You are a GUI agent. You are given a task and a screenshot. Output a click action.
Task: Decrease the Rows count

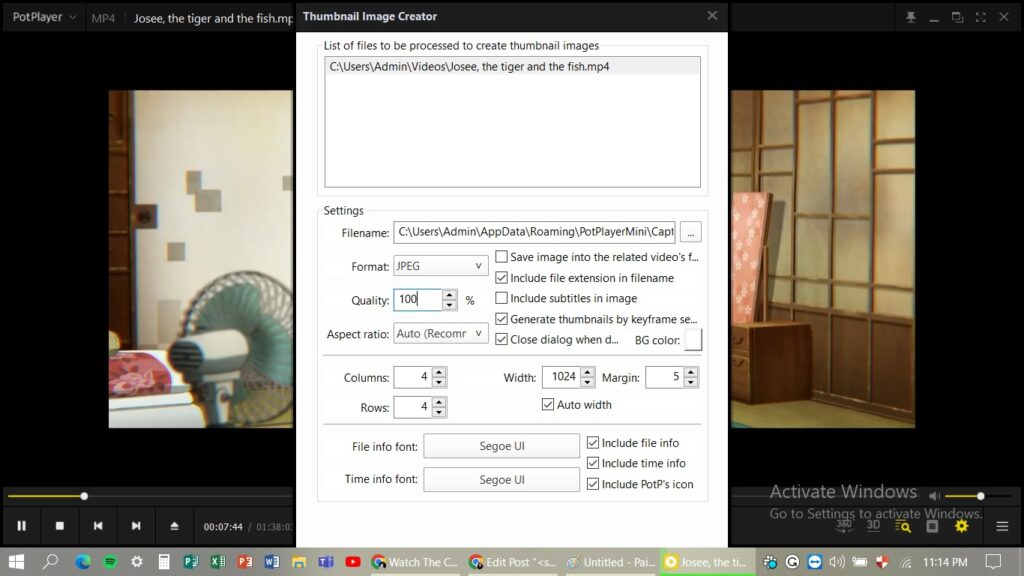click(439, 412)
